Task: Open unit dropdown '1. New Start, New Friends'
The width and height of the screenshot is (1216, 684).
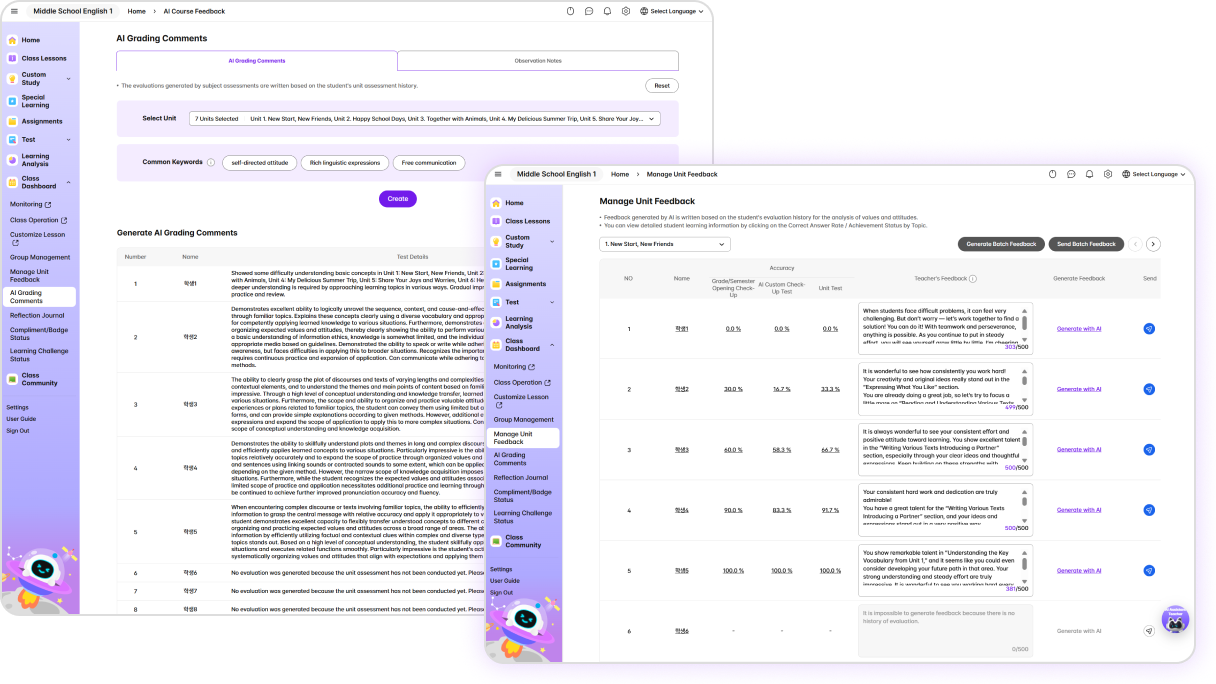Action: 665,244
